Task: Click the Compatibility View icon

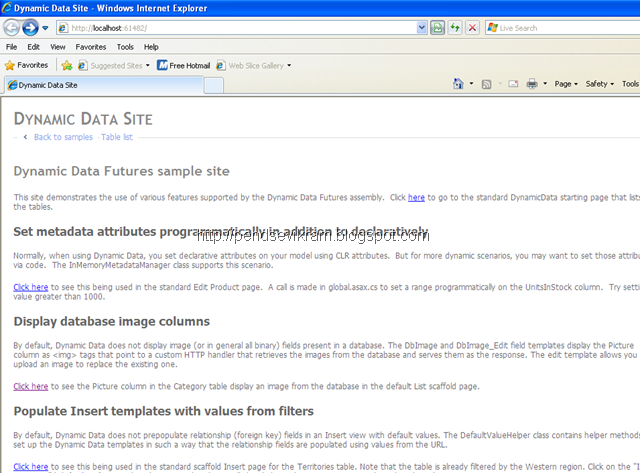Action: [438, 28]
